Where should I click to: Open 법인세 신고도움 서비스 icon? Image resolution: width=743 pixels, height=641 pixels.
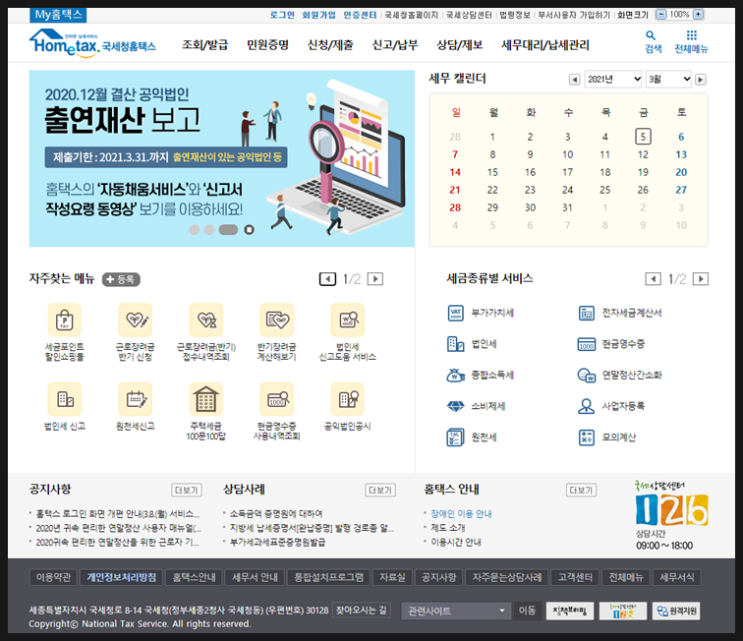tap(347, 320)
